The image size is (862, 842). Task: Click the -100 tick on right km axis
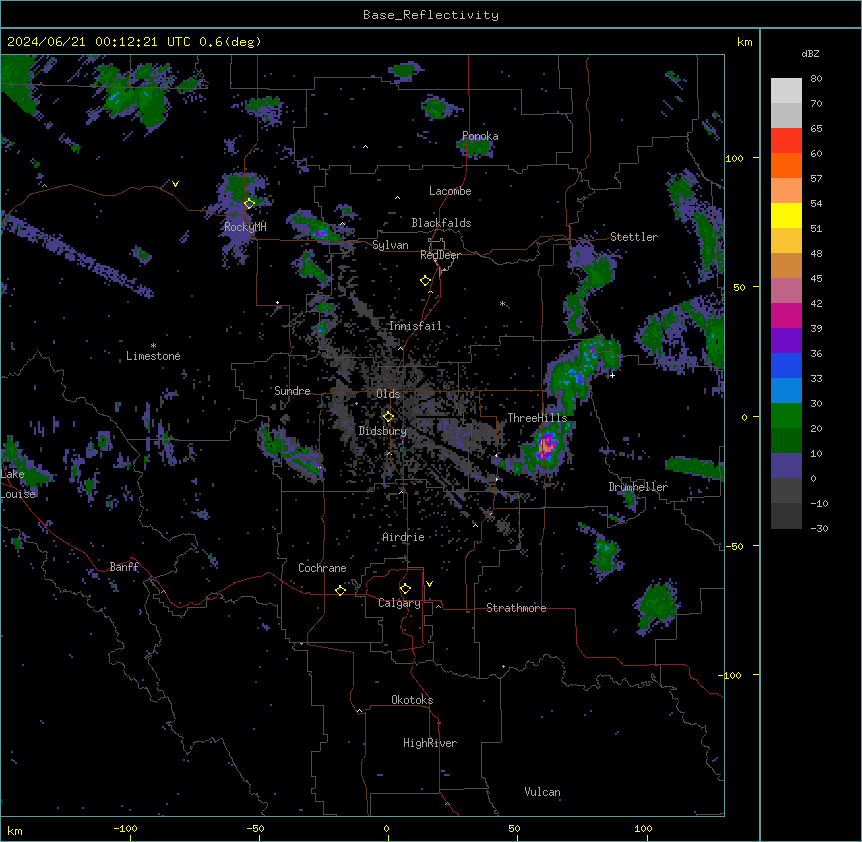(731, 675)
